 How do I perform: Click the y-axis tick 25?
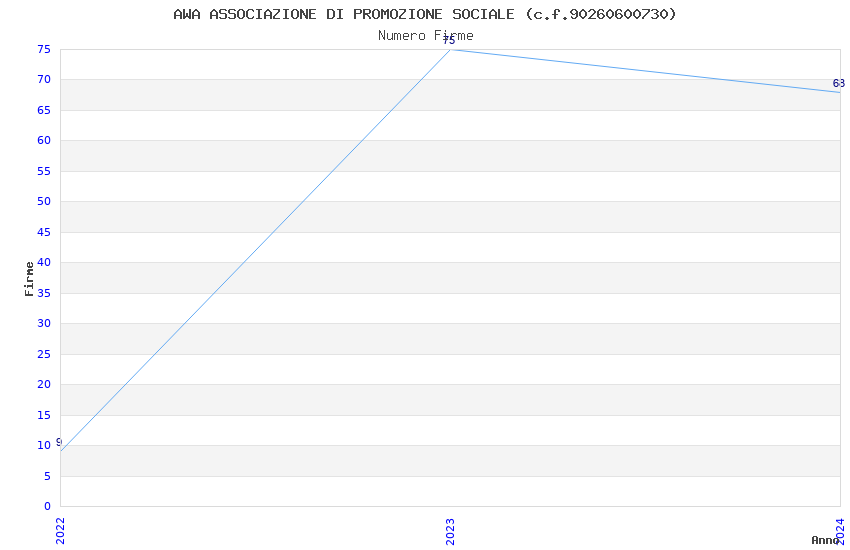pos(44,354)
